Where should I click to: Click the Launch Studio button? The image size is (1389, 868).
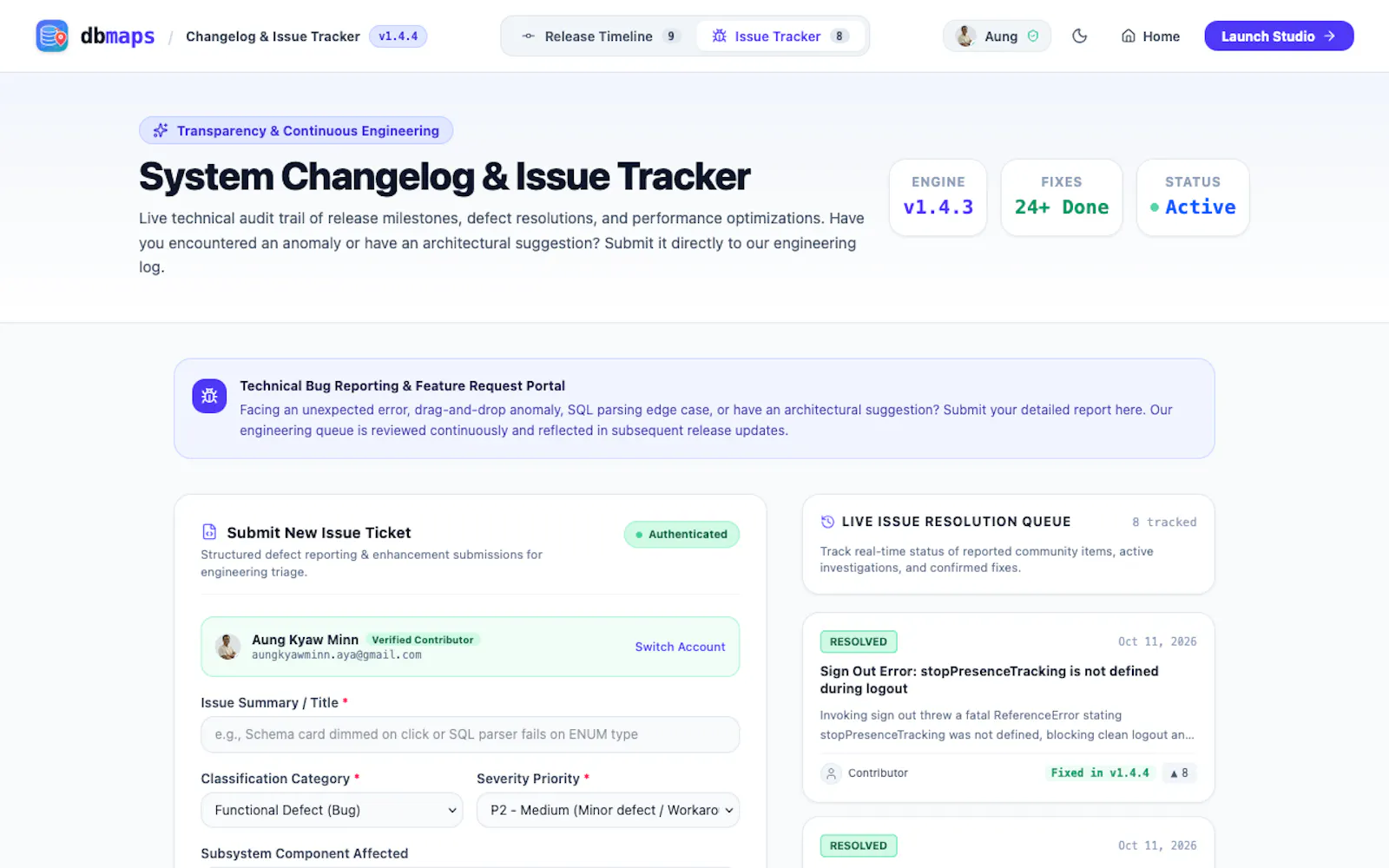tap(1279, 36)
